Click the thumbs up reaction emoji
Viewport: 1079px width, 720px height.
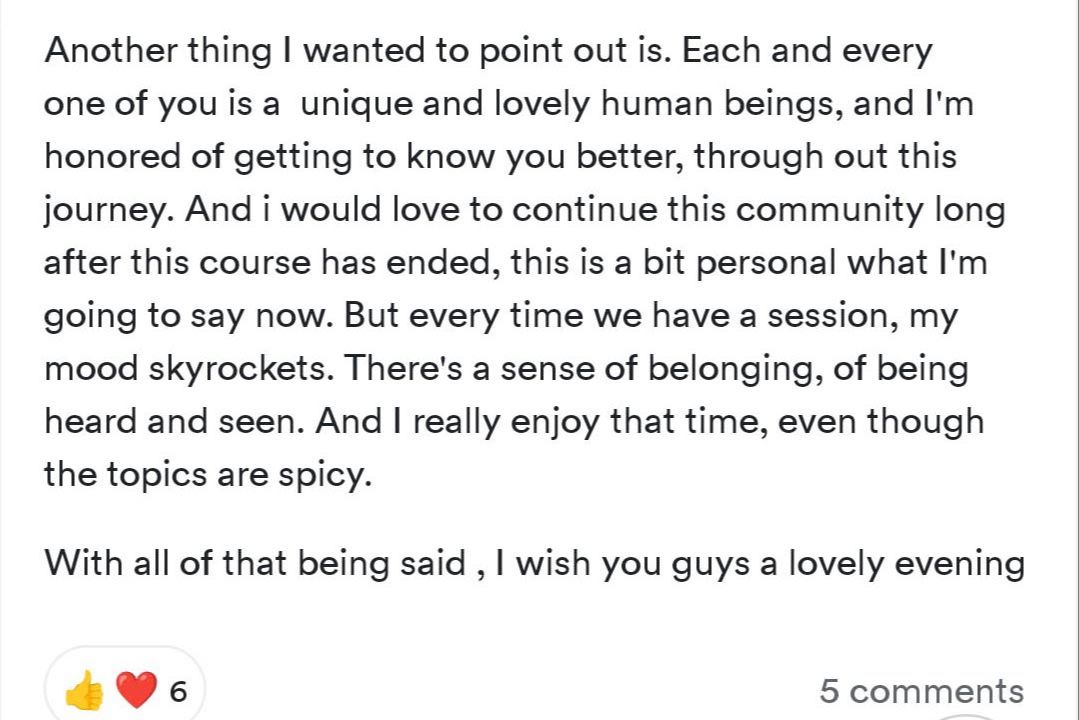pos(84,691)
